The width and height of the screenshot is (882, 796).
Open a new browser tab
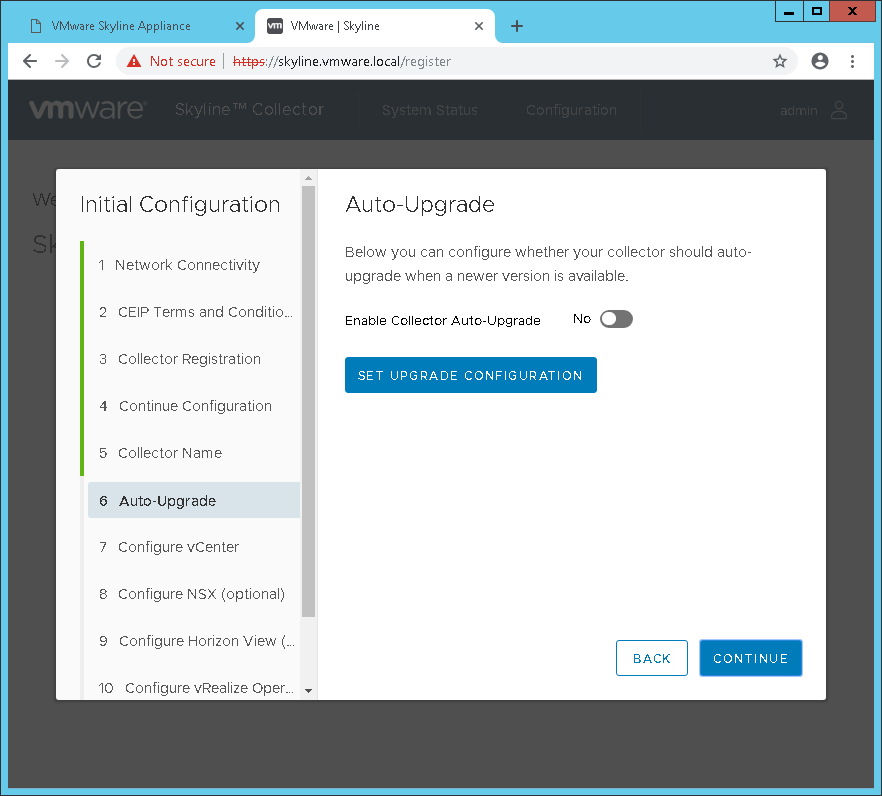pyautogui.click(x=517, y=26)
